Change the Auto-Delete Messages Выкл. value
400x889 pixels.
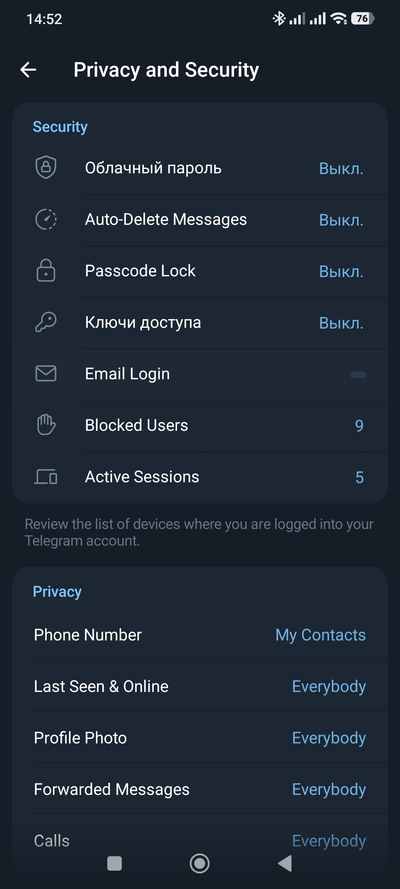(x=341, y=220)
